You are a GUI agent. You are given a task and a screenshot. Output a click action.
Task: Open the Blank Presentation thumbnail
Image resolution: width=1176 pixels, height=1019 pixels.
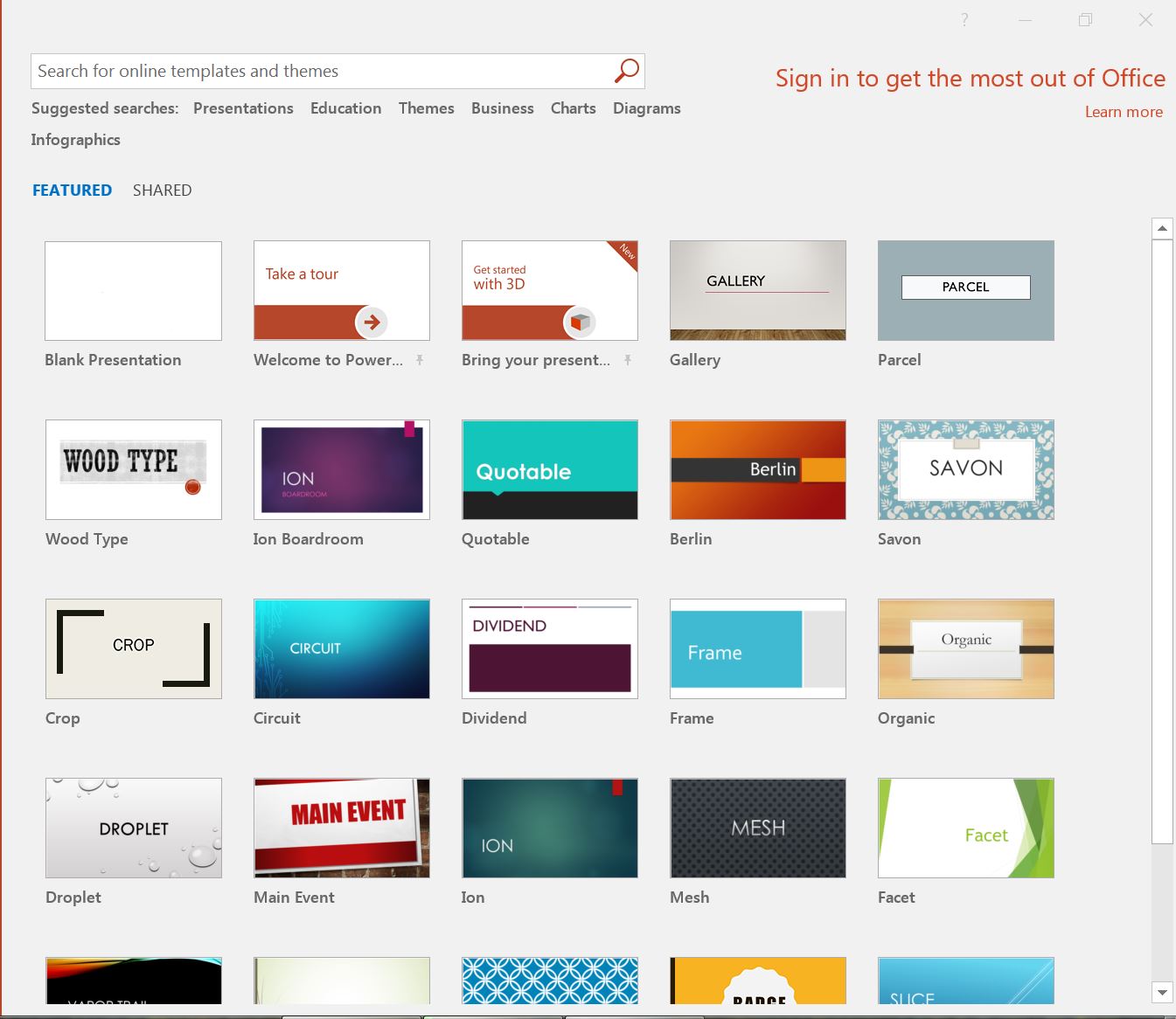tap(133, 291)
